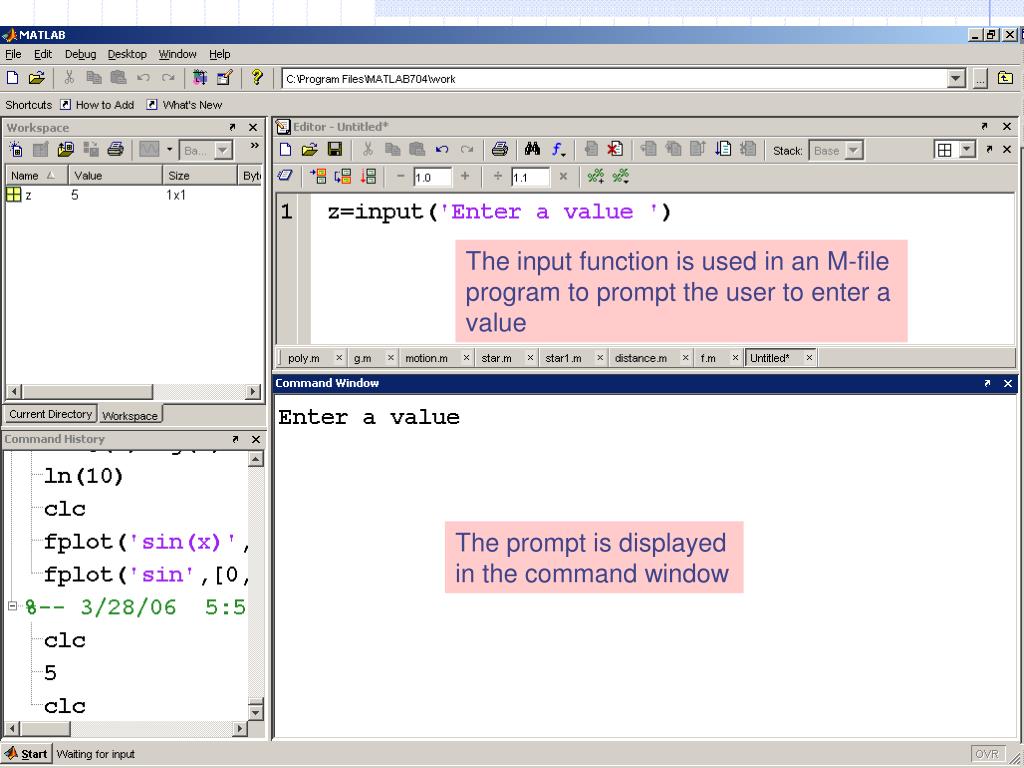
Task: Click the How to Add shortcut
Action: click(x=97, y=105)
